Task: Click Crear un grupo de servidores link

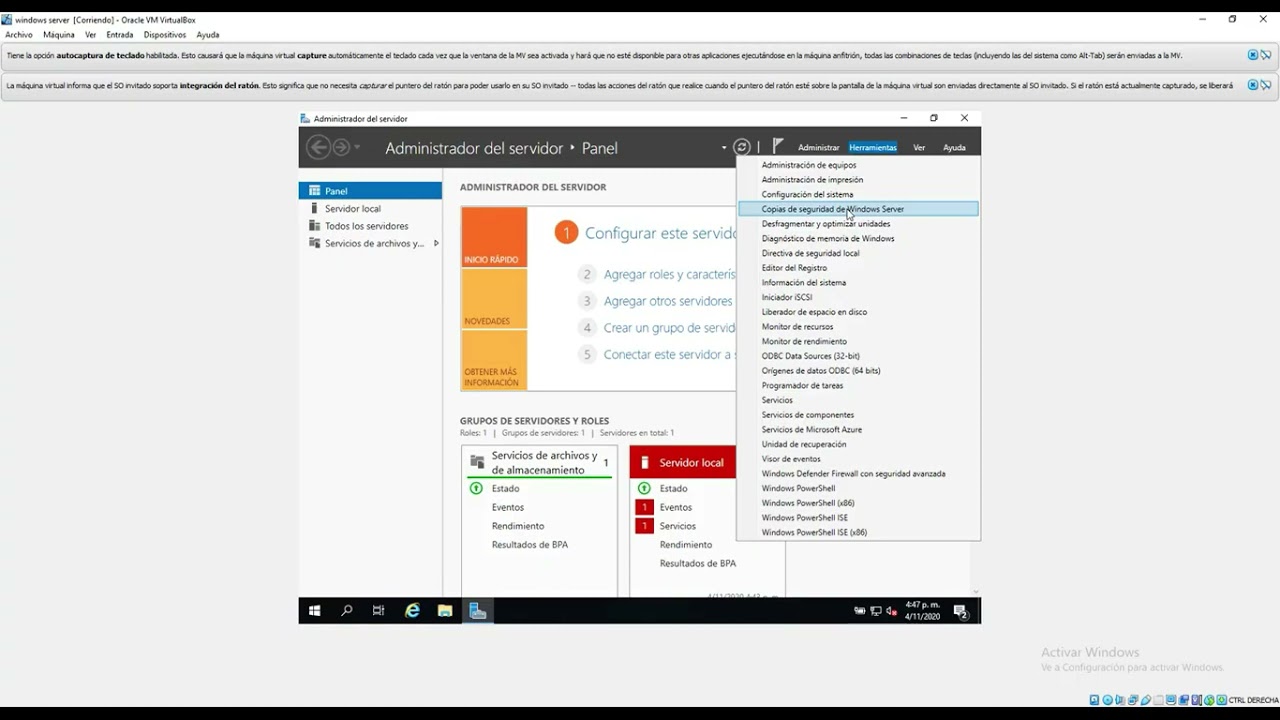Action: (x=669, y=328)
